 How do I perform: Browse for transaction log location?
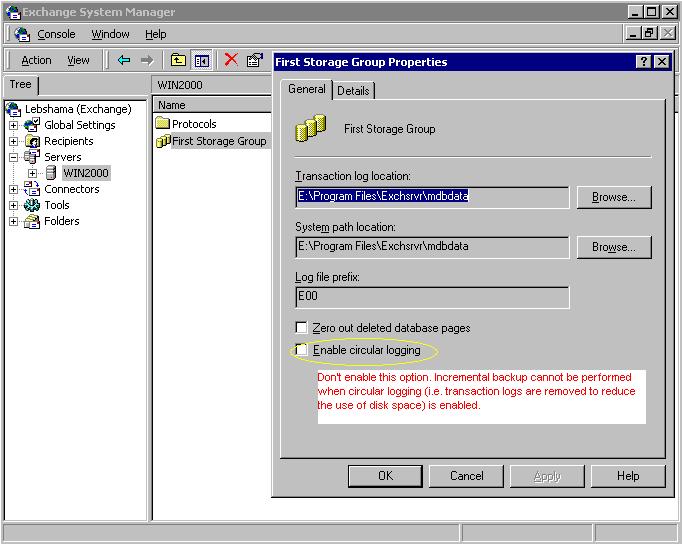point(614,197)
